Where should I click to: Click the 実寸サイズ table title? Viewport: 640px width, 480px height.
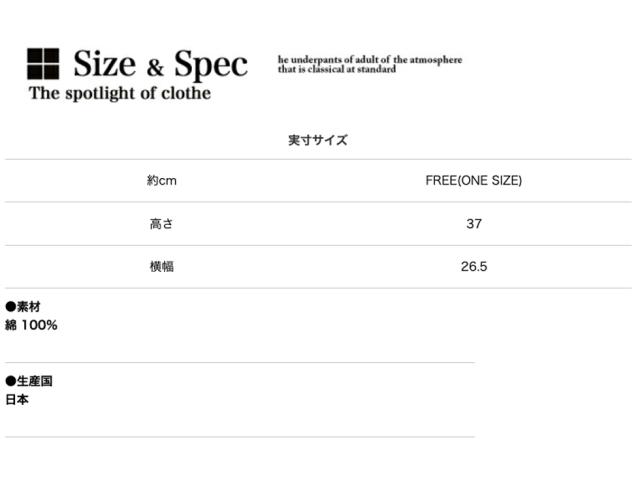(318, 140)
